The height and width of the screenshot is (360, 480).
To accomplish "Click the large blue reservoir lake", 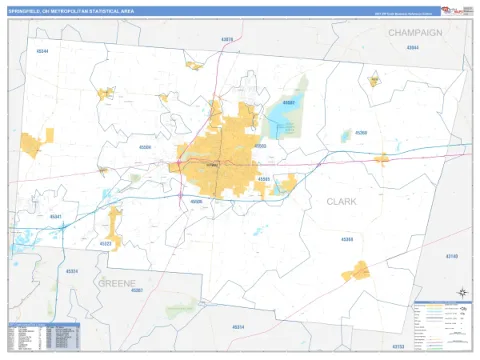I will coord(284,117).
